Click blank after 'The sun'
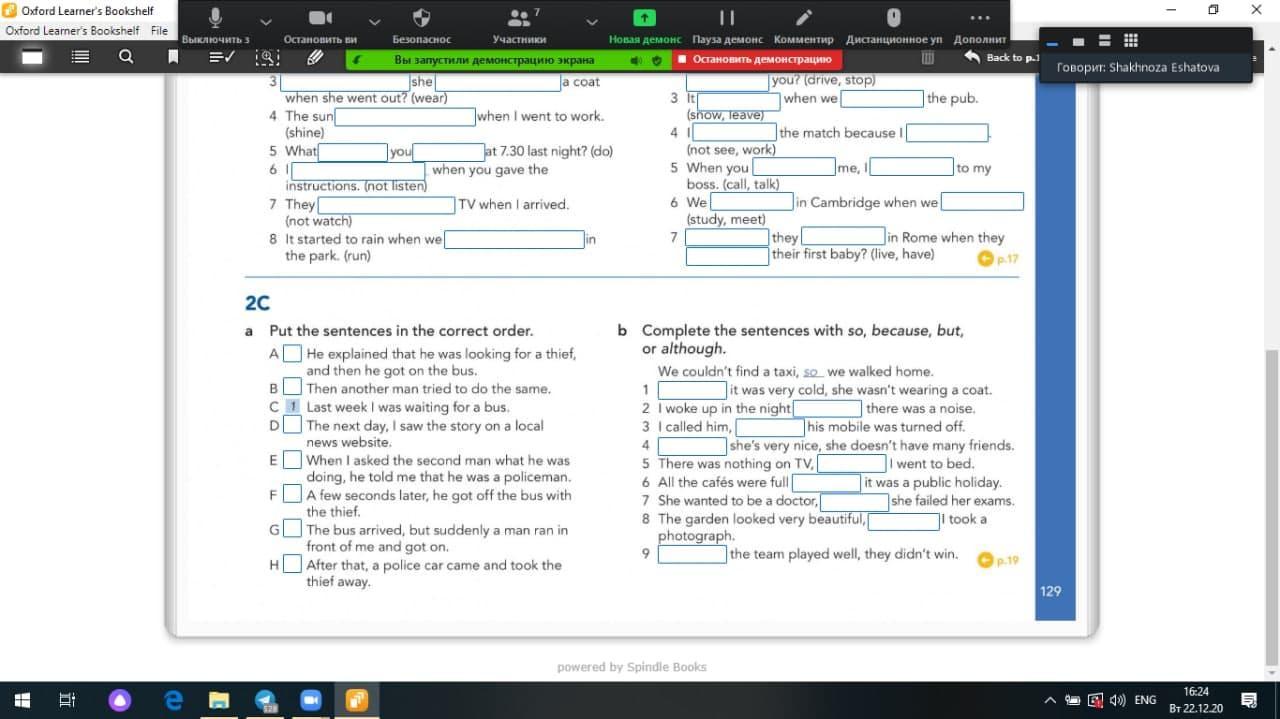 (405, 117)
